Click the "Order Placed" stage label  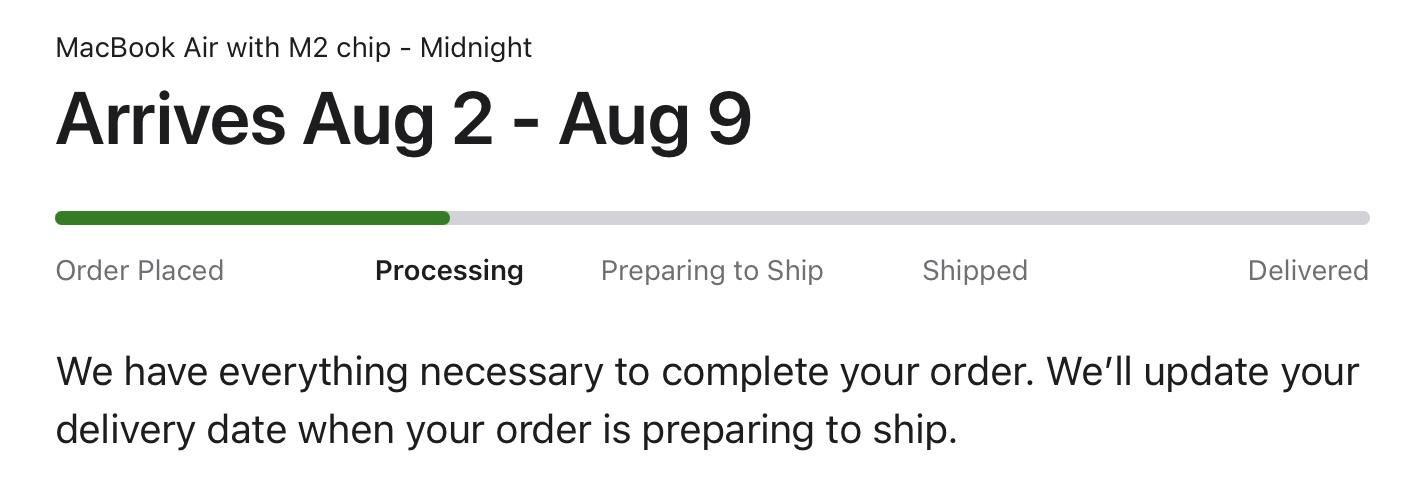click(x=139, y=271)
